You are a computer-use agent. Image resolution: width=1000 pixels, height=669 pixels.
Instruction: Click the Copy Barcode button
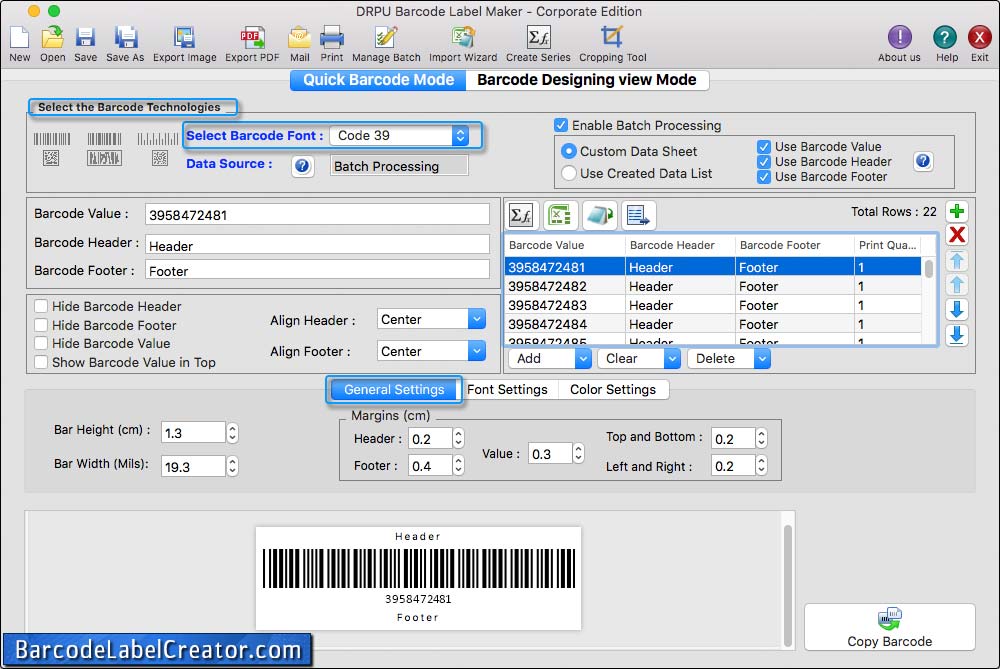pyautogui.click(x=890, y=627)
